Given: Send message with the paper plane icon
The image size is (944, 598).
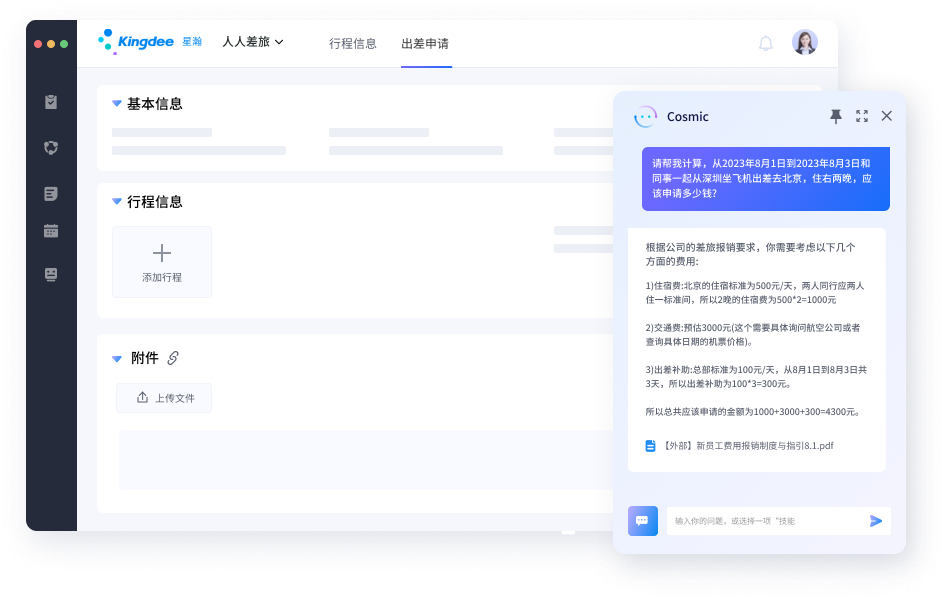Looking at the screenshot, I should pos(876,521).
